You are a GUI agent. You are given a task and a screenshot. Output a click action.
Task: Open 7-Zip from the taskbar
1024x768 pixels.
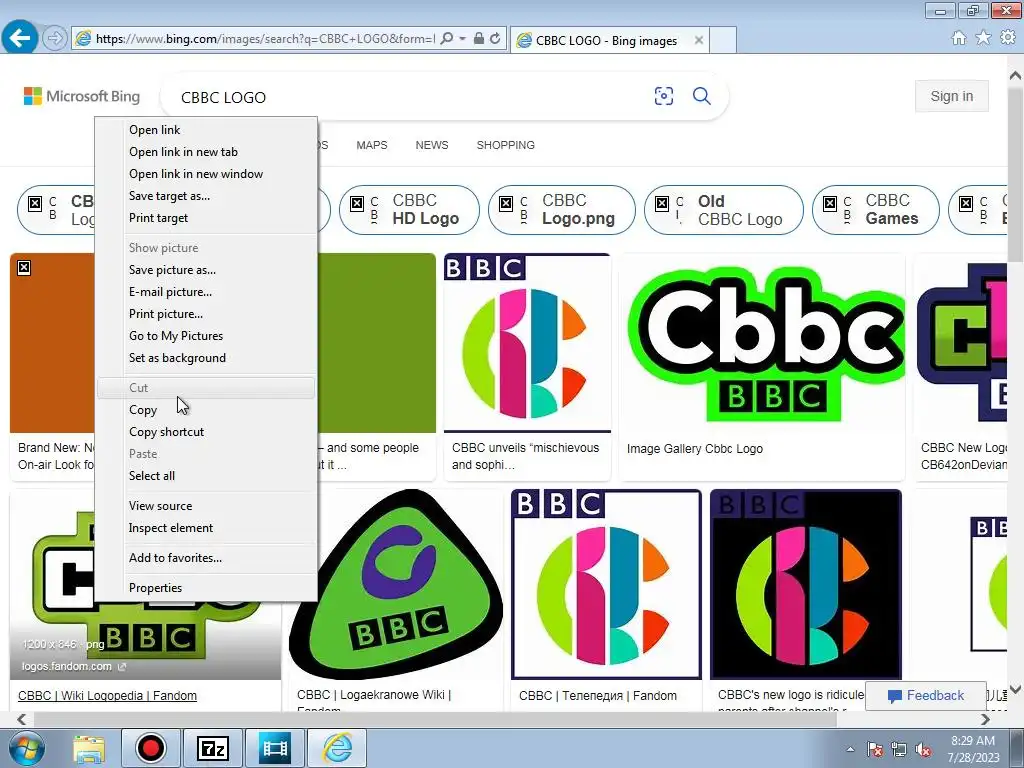213,748
